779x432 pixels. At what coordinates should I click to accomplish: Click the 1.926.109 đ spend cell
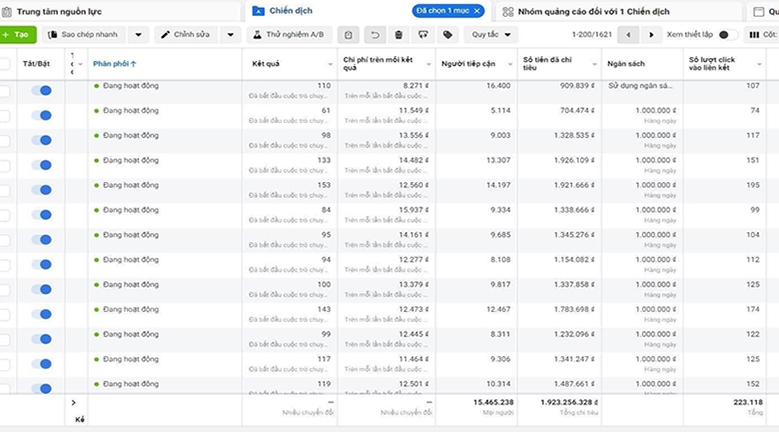point(574,160)
